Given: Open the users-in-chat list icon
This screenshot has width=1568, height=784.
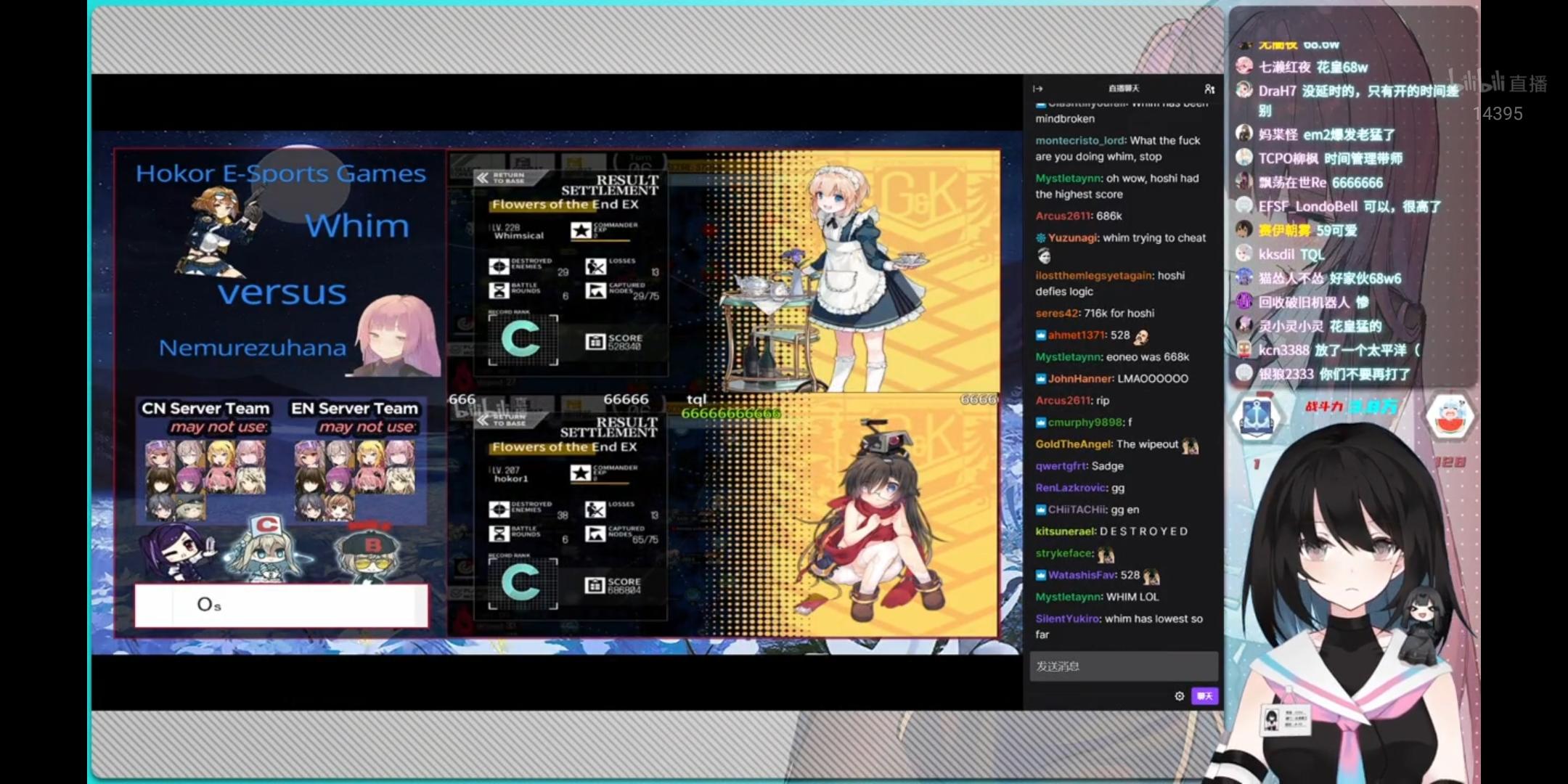Looking at the screenshot, I should 1209,89.
